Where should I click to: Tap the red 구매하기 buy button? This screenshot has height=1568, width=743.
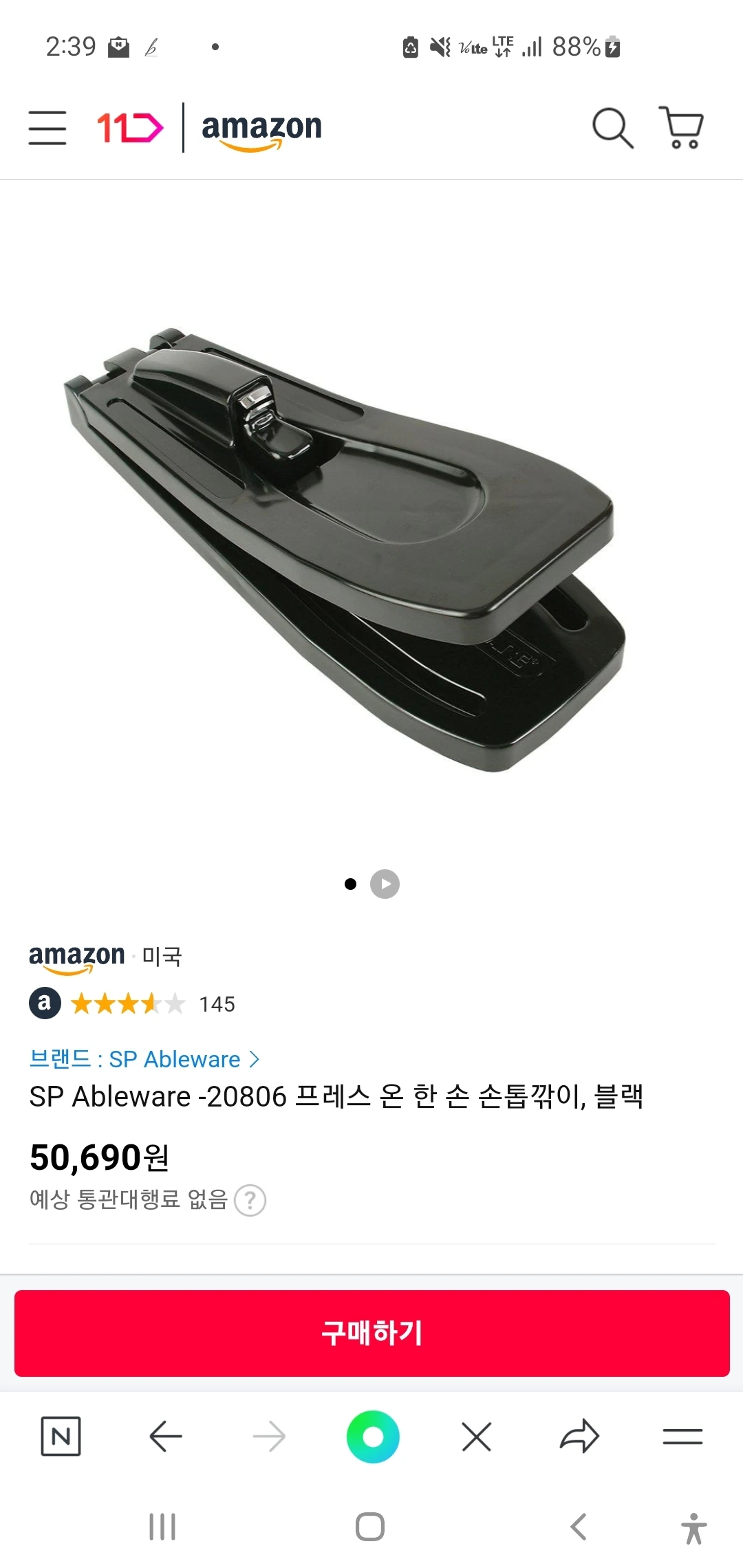(371, 1333)
